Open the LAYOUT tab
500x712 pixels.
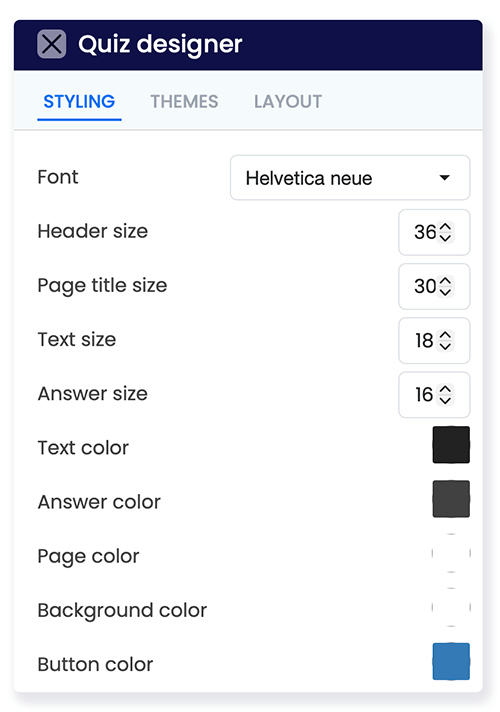(288, 102)
